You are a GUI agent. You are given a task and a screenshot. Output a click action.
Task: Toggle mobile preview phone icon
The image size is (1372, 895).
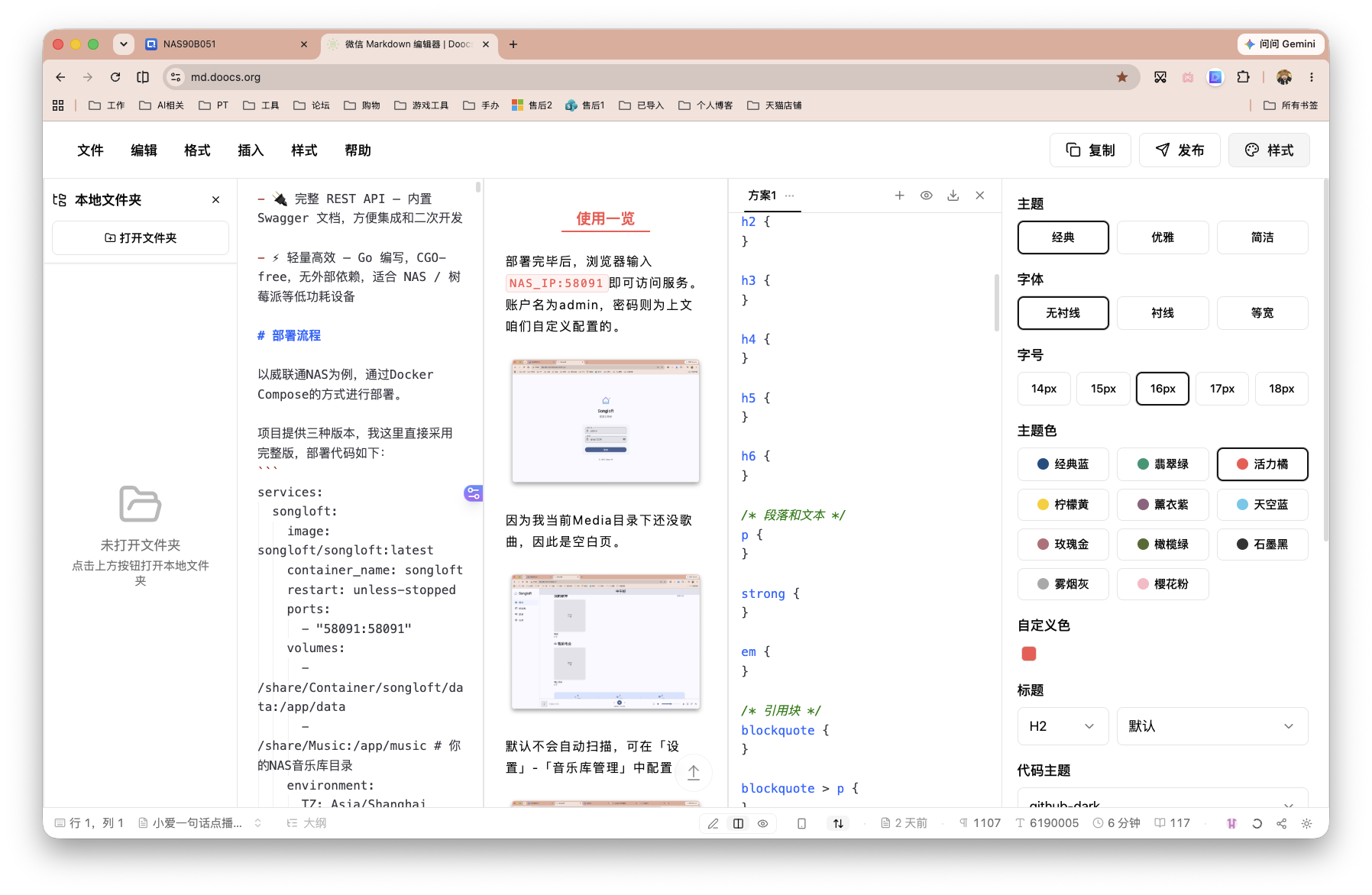pos(801,823)
